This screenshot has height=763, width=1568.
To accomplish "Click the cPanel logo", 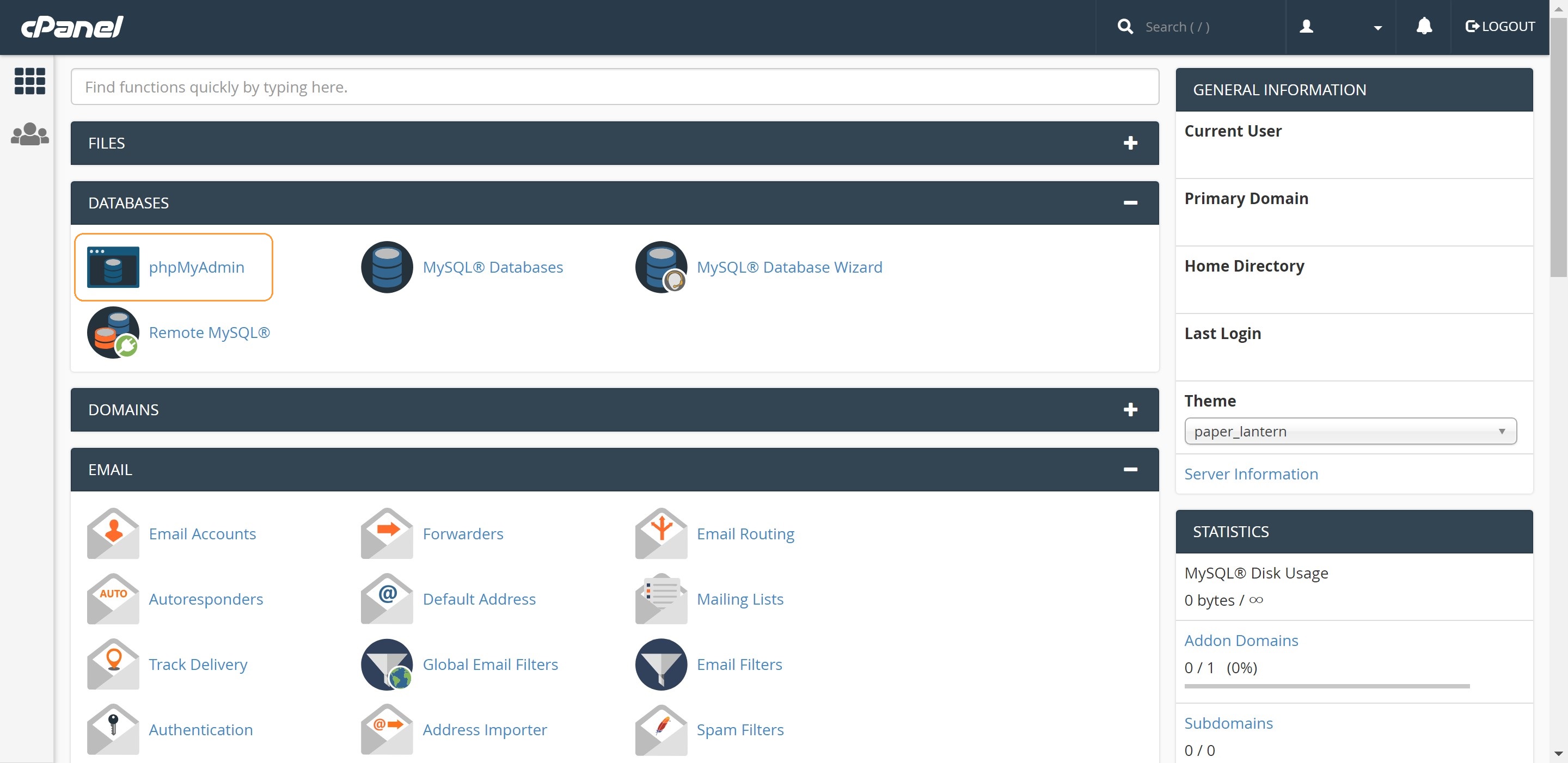I will pyautogui.click(x=72, y=27).
